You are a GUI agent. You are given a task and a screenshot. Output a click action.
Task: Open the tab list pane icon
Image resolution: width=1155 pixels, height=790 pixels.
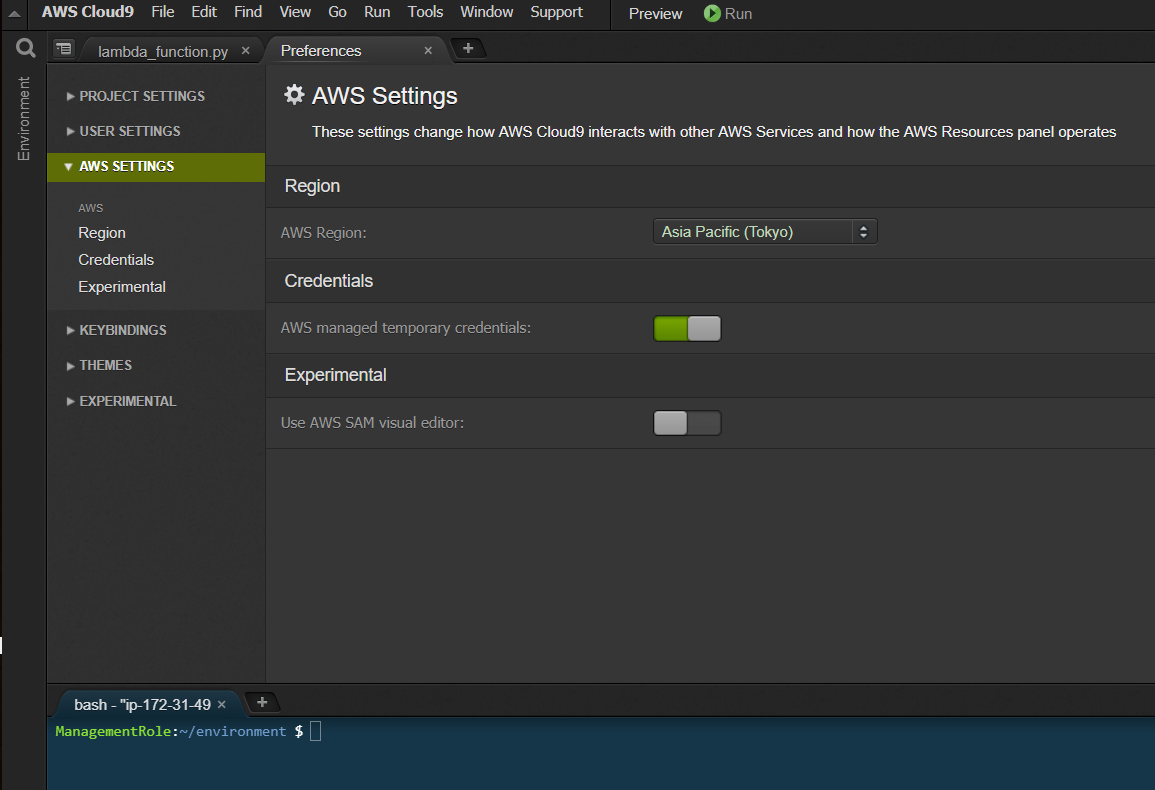pyautogui.click(x=64, y=49)
